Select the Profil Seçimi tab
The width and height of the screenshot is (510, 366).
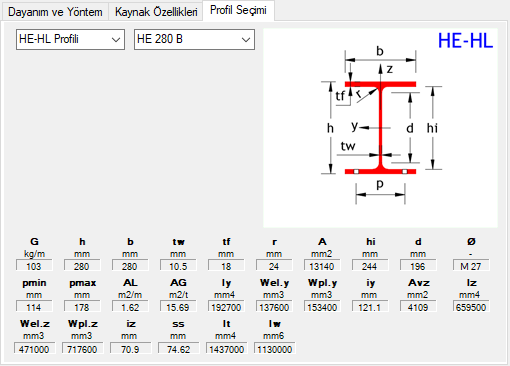tap(238, 10)
